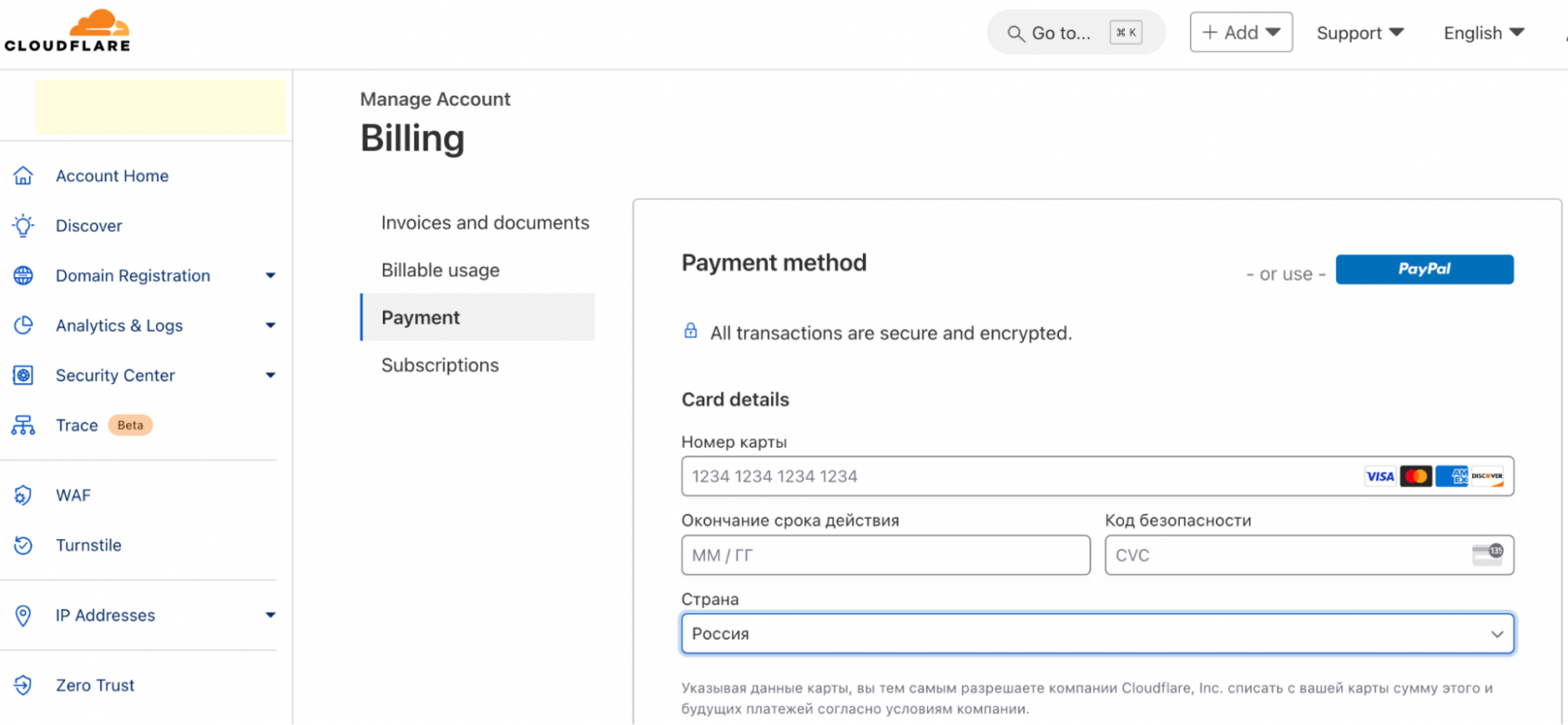
Task: Expand the IP Addresses submenu arrow
Action: point(270,615)
